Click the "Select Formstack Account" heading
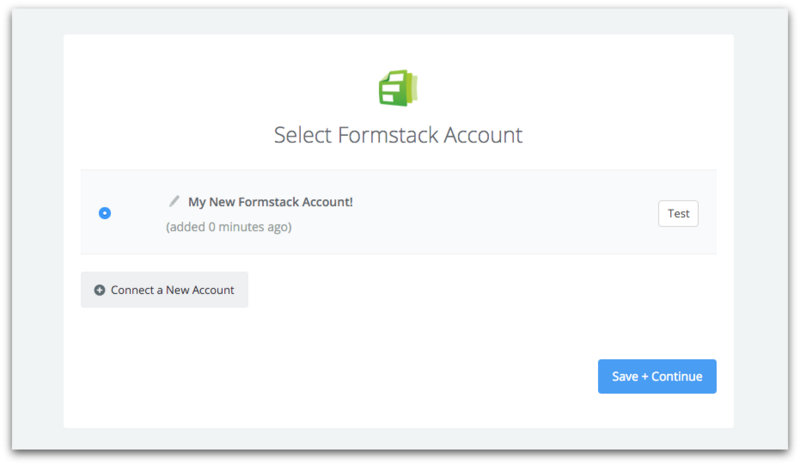The width and height of the screenshot is (800, 465). [398, 135]
